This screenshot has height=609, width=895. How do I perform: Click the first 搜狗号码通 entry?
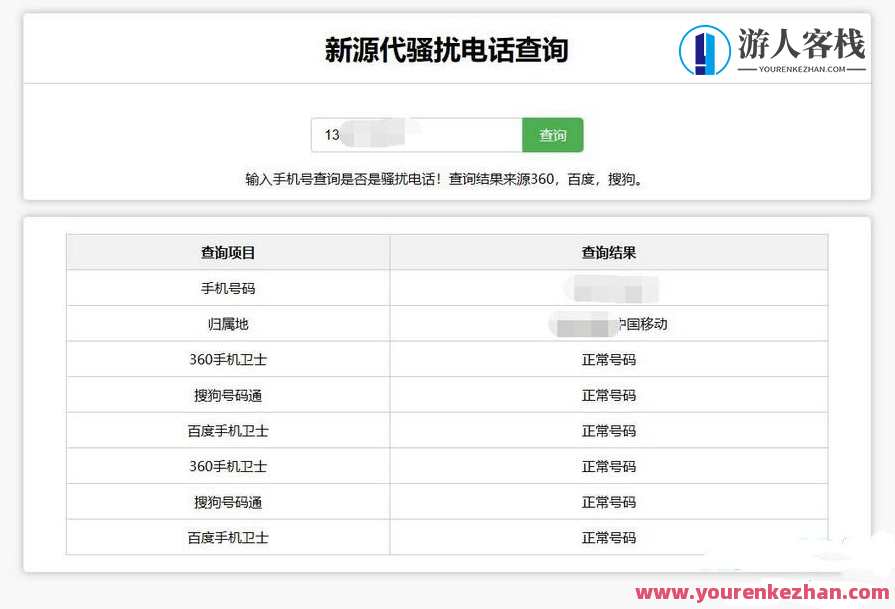click(x=227, y=394)
